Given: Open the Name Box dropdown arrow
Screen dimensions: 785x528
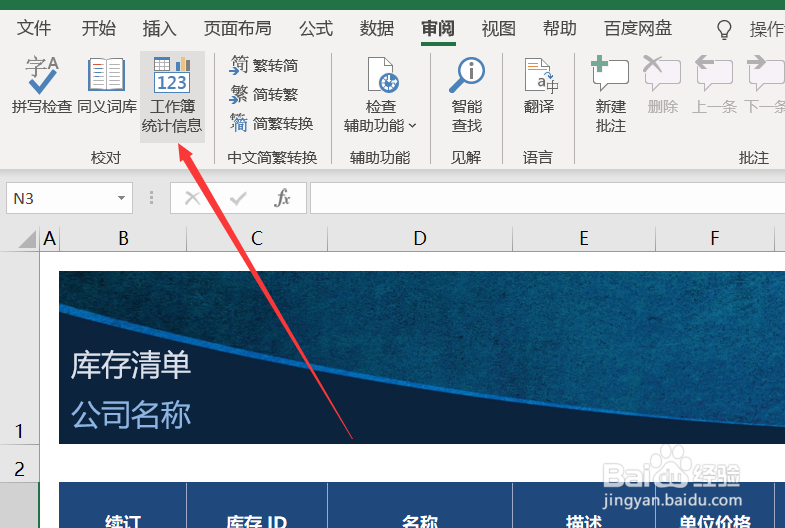Looking at the screenshot, I should (121, 198).
